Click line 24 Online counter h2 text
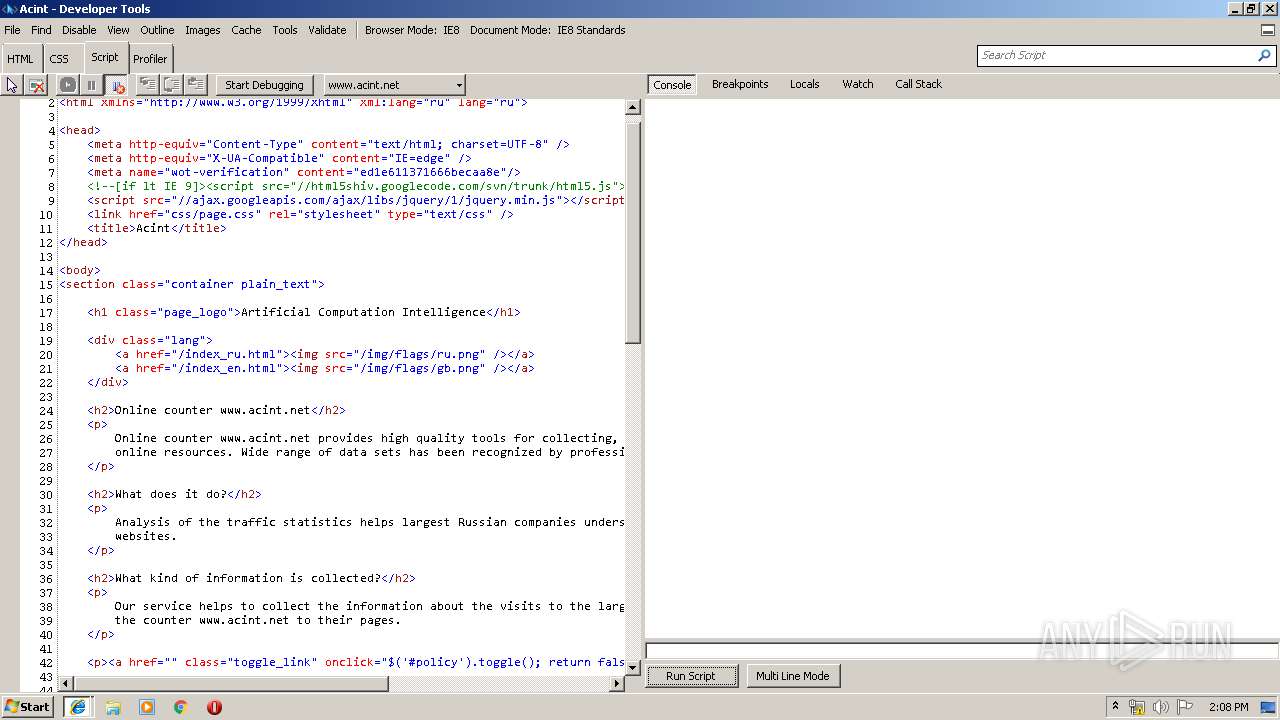 pyautogui.click(x=216, y=410)
